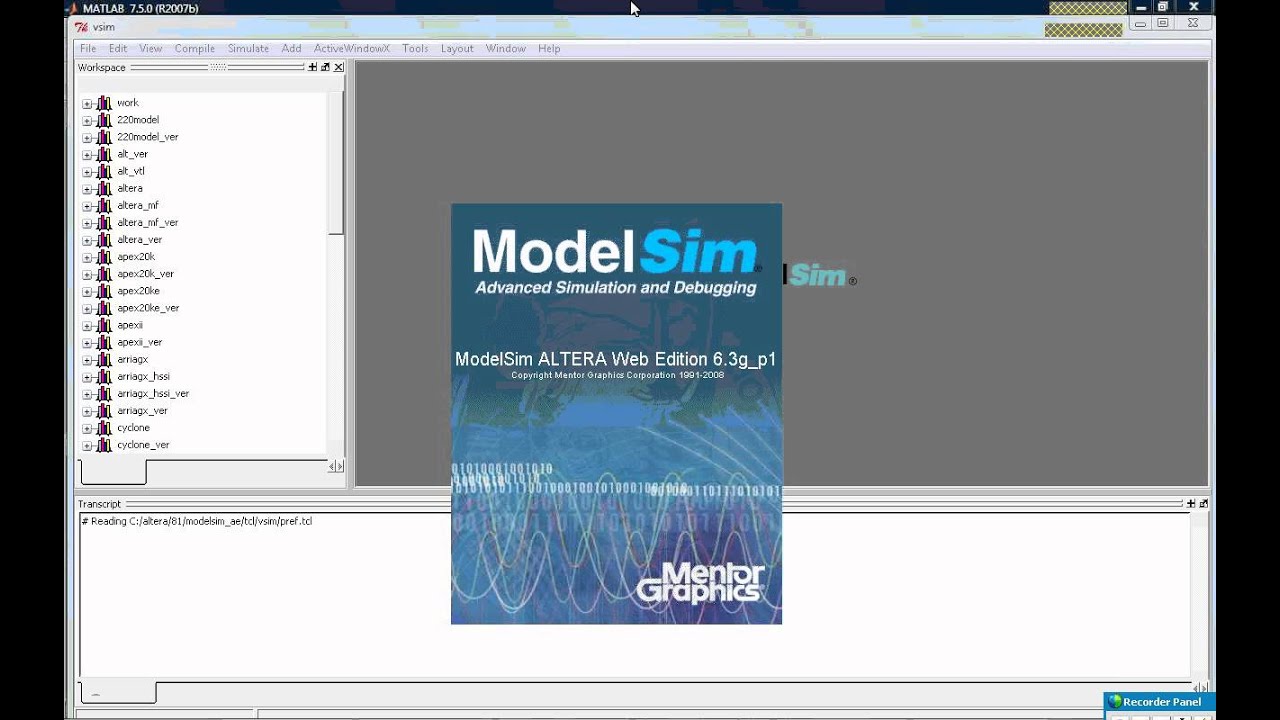Open the ActiveWindowX menu

click(352, 48)
